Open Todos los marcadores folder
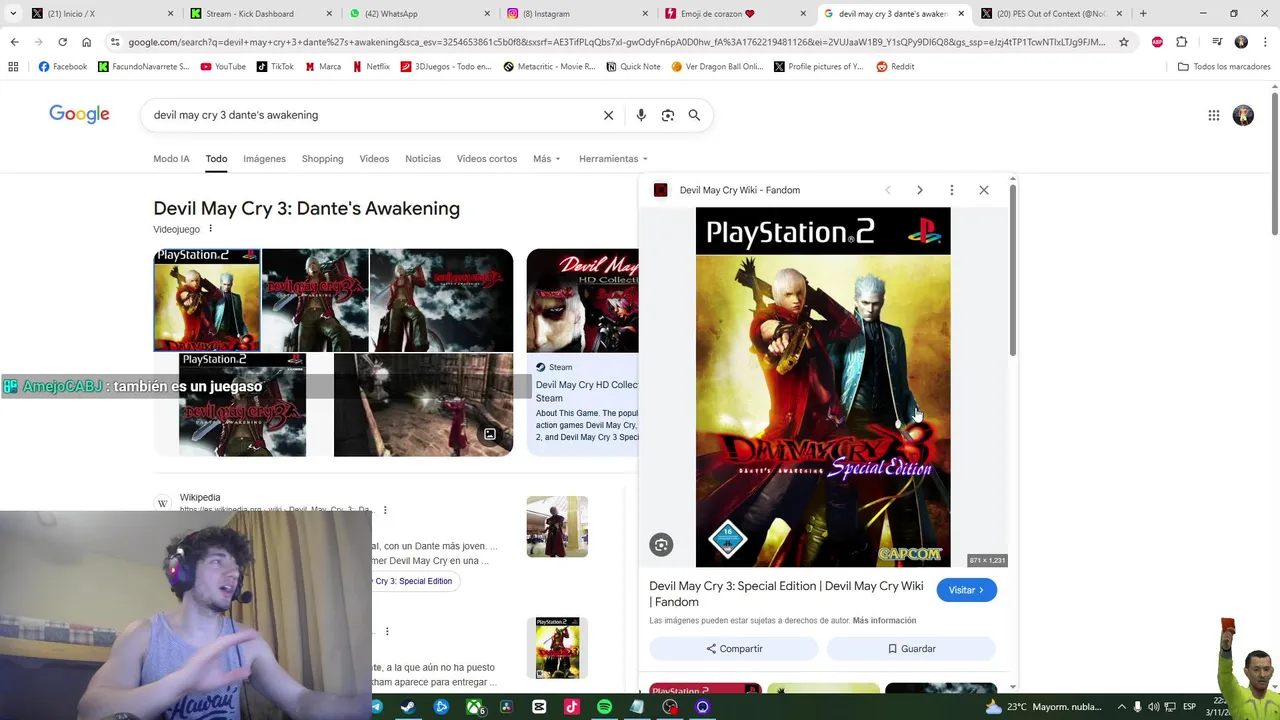The height and width of the screenshot is (720, 1280). pyautogui.click(x=1224, y=67)
